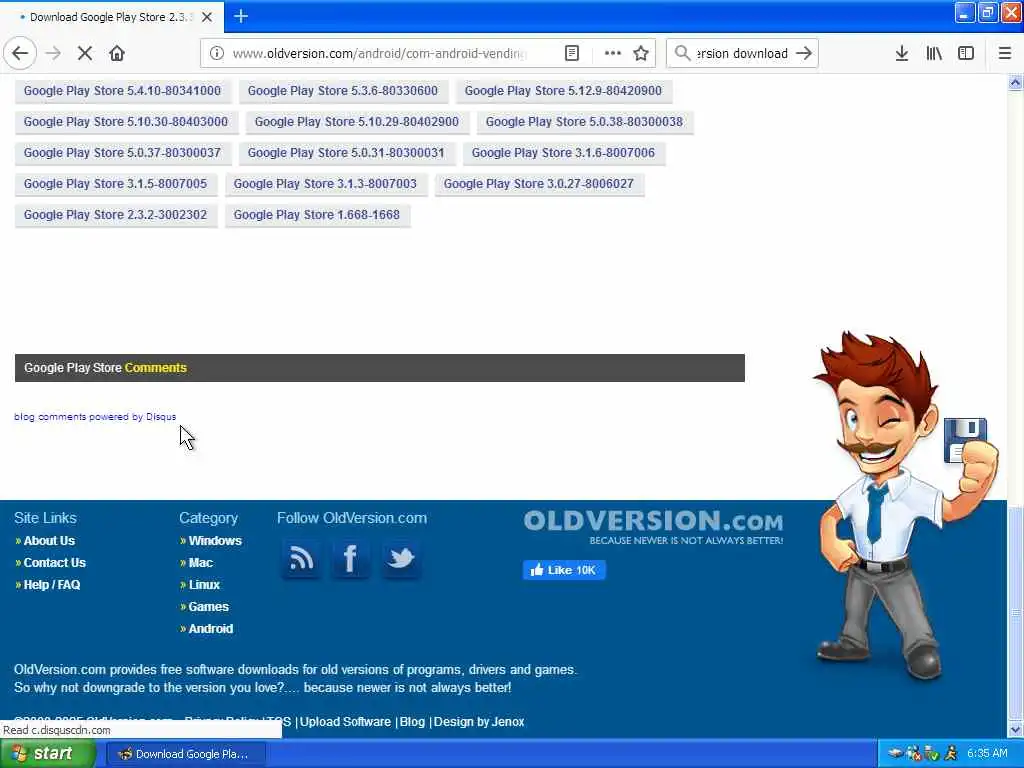Browse the Linux category
Screen dimensions: 1024x768
coord(204,584)
